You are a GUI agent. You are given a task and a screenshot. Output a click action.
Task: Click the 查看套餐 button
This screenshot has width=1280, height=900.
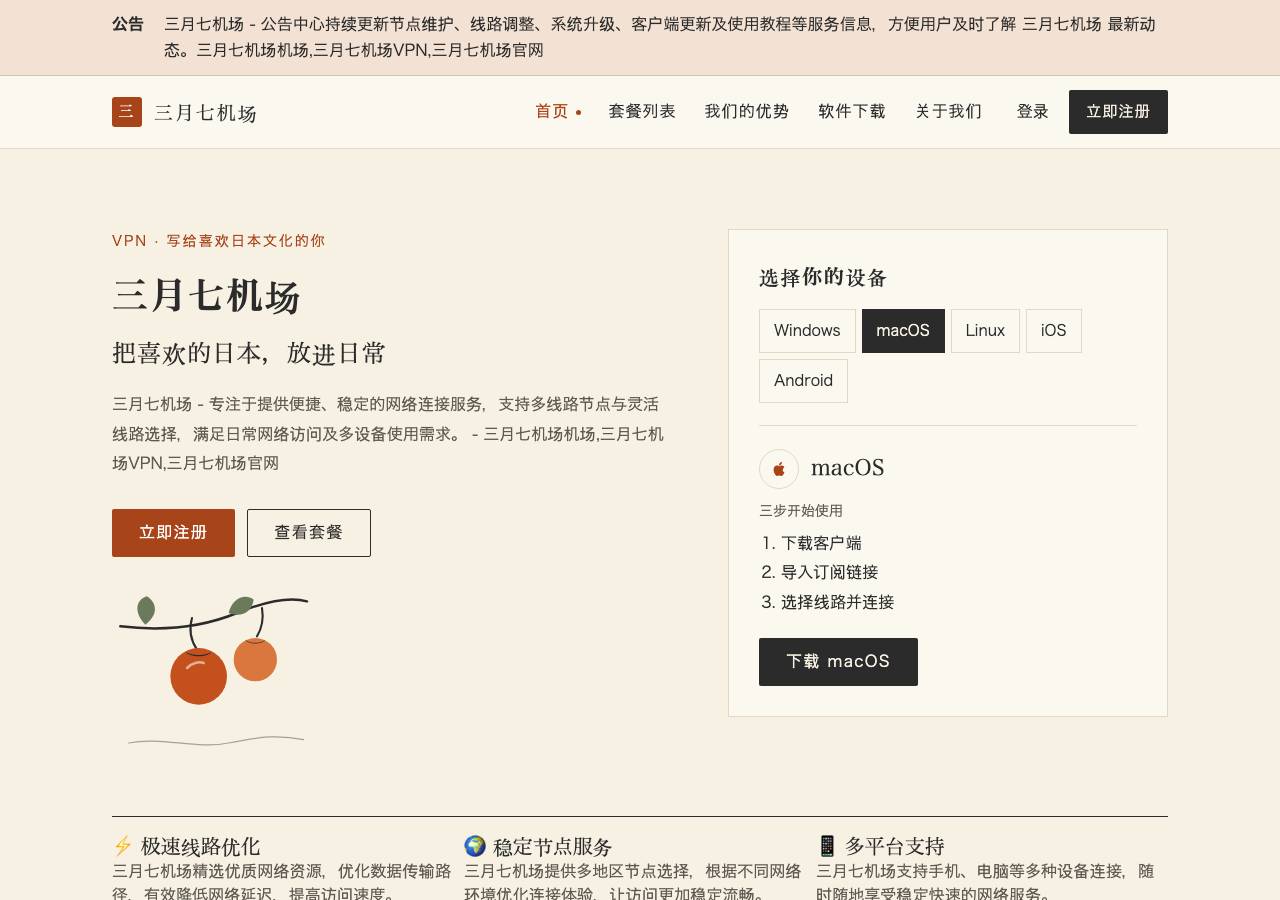coord(309,533)
